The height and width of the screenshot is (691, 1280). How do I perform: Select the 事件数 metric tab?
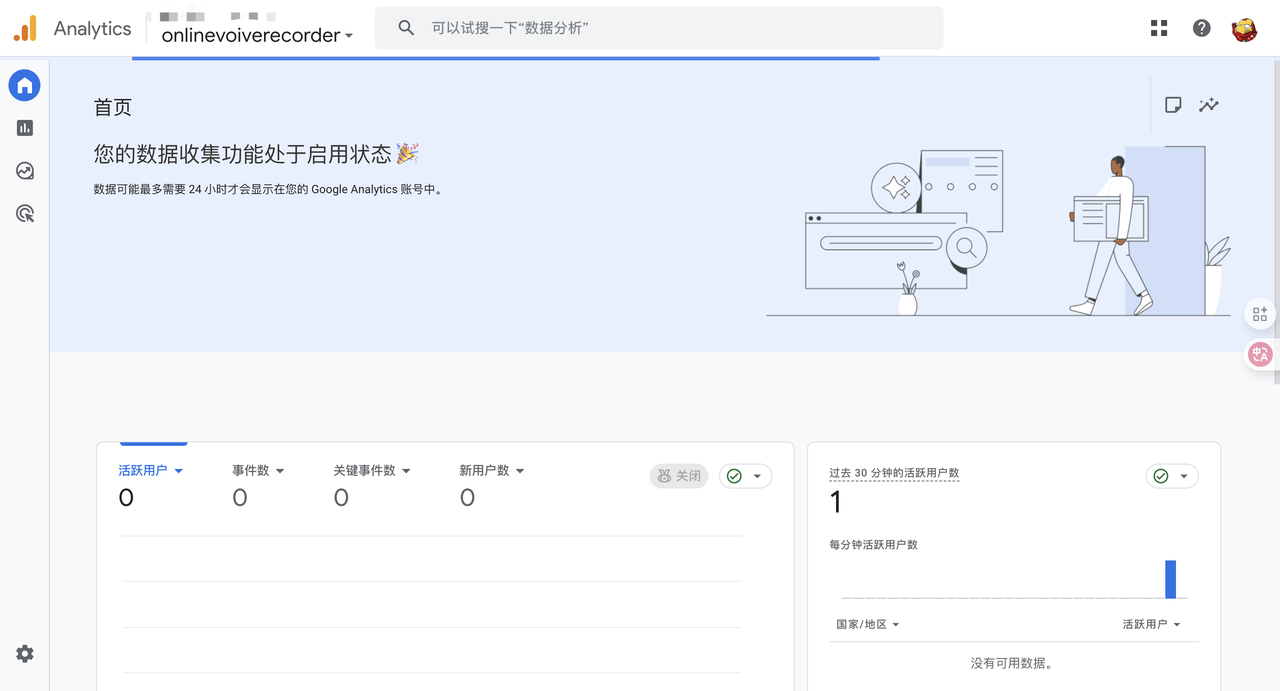(x=258, y=471)
